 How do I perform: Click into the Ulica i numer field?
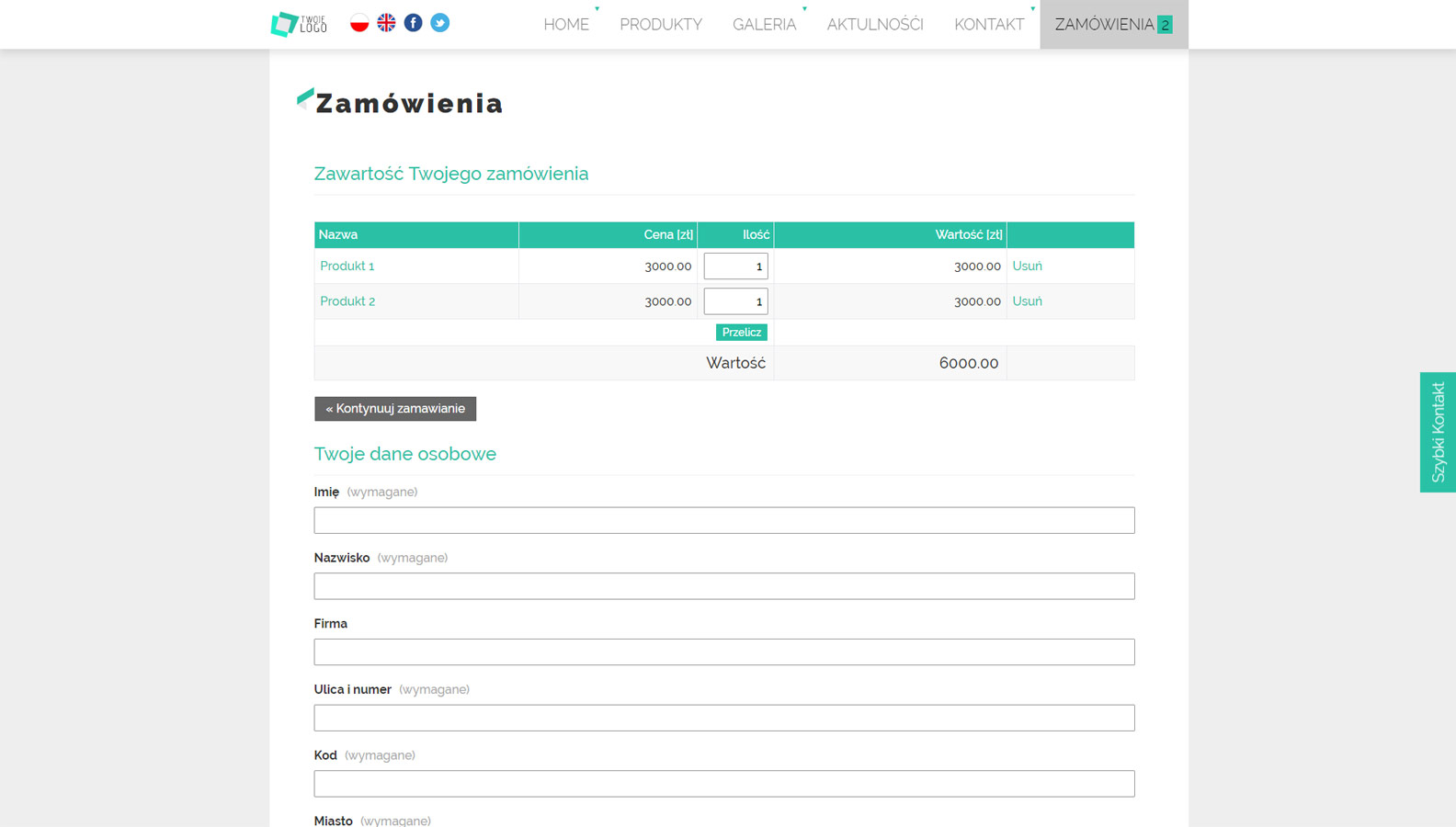(724, 718)
